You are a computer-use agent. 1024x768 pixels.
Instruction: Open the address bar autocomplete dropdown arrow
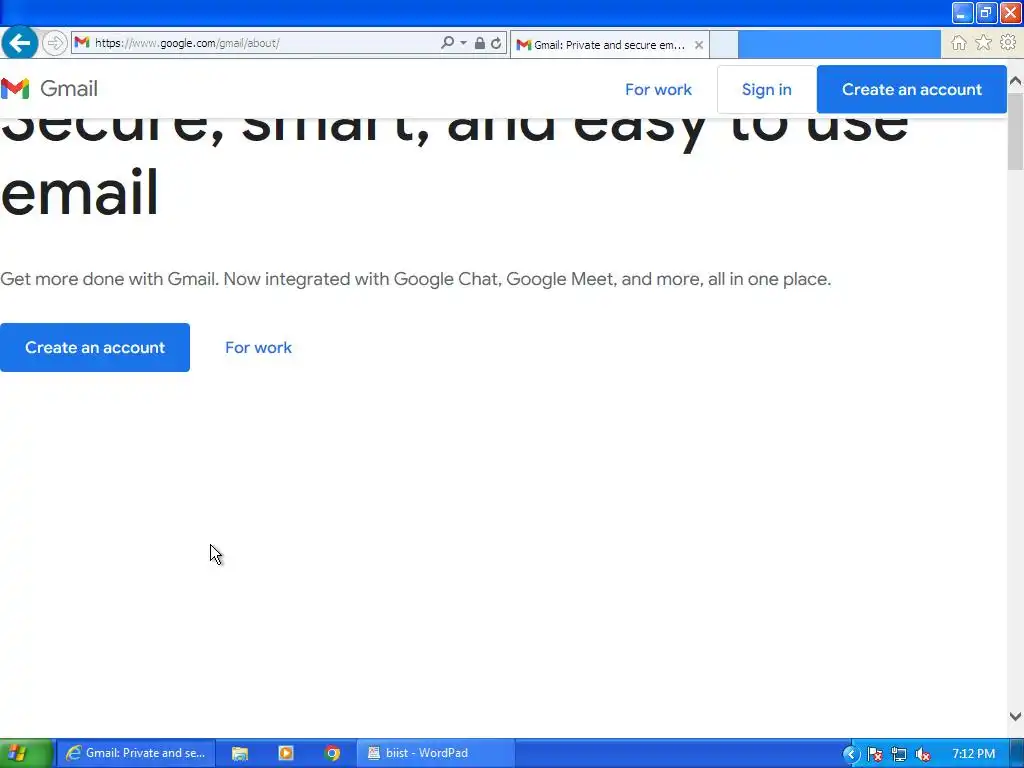point(464,42)
